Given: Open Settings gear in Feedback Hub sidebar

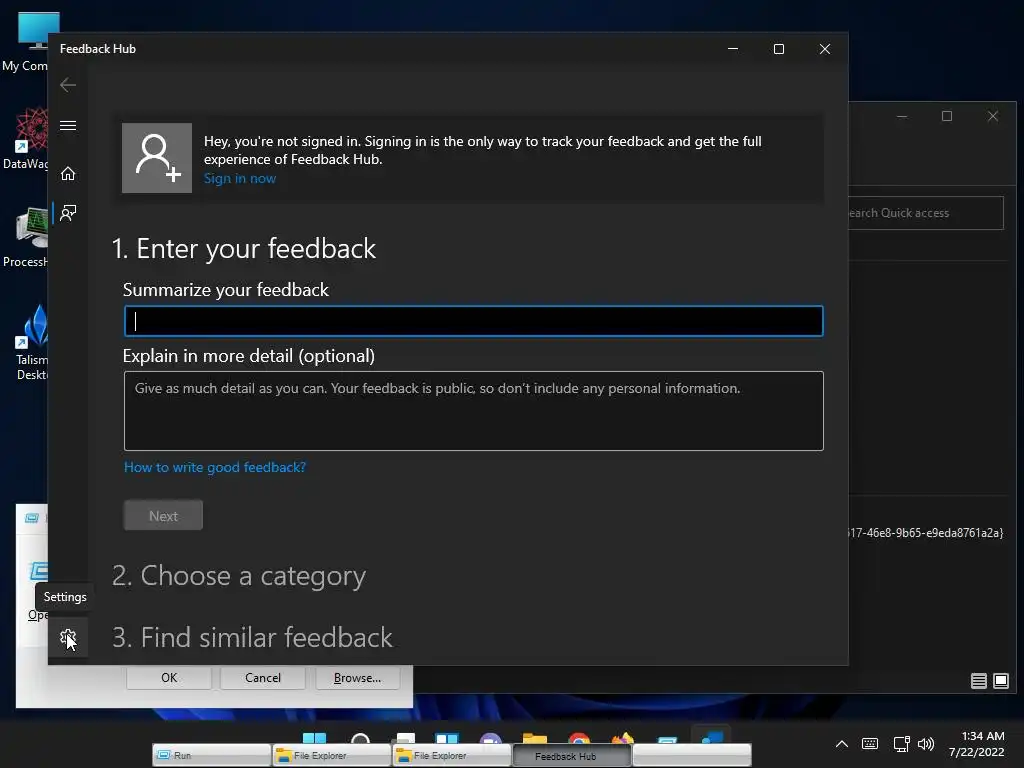Looking at the screenshot, I should coord(68,637).
